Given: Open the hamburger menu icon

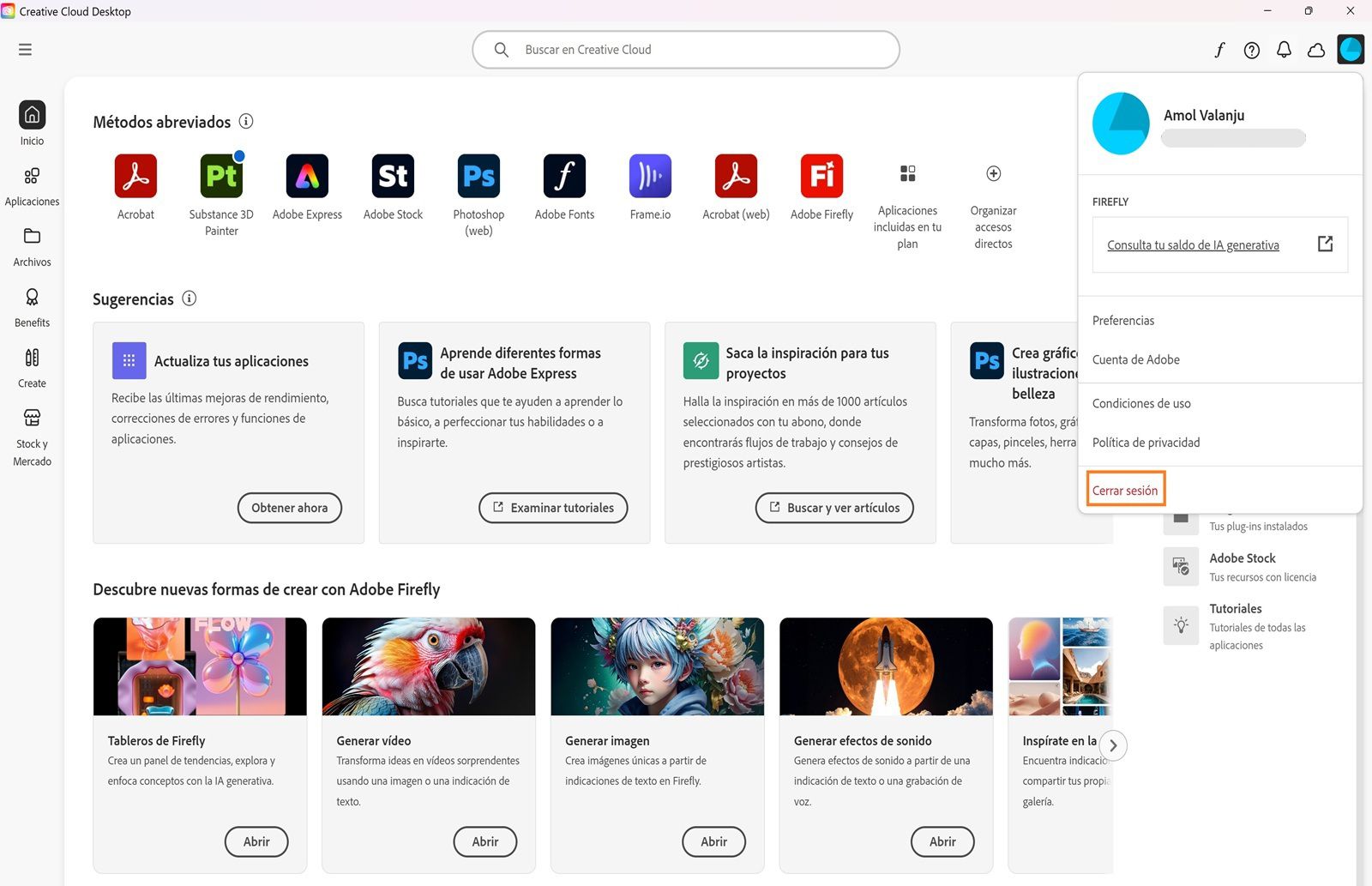Looking at the screenshot, I should point(25,50).
